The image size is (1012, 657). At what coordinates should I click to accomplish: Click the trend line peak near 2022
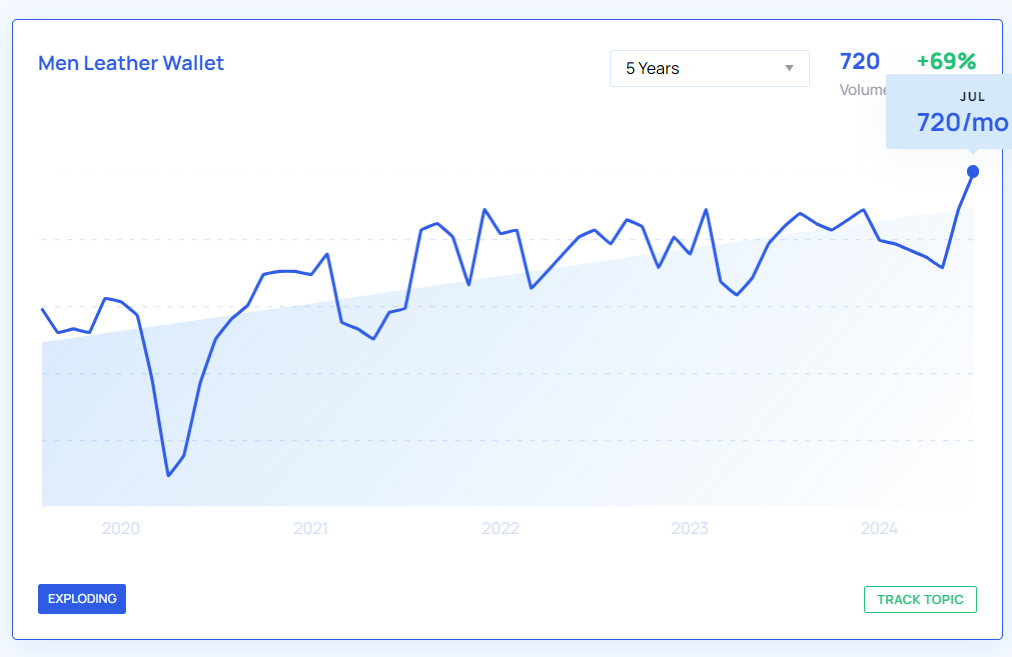484,210
